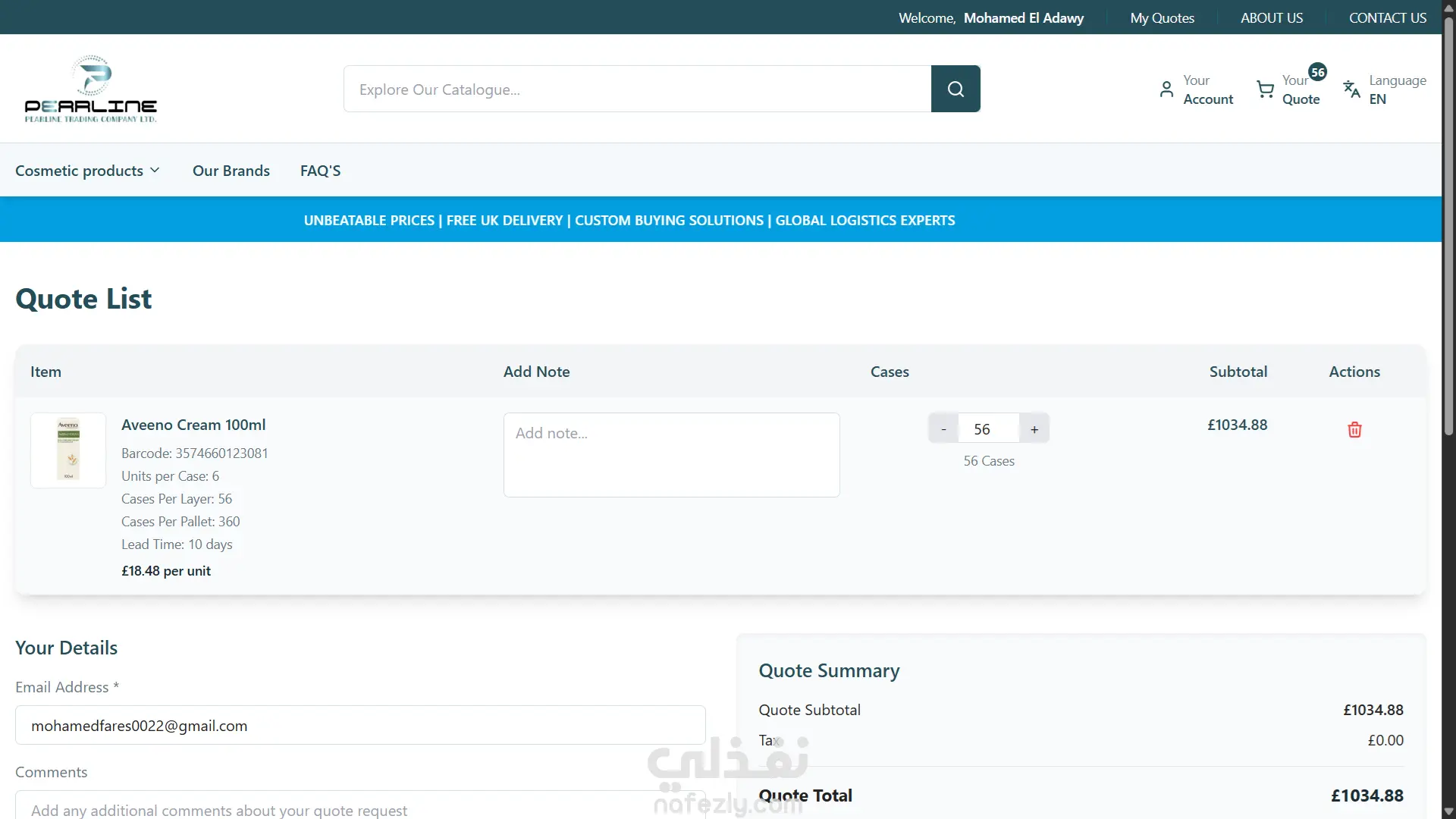Open the ABOUT US page

(x=1272, y=17)
